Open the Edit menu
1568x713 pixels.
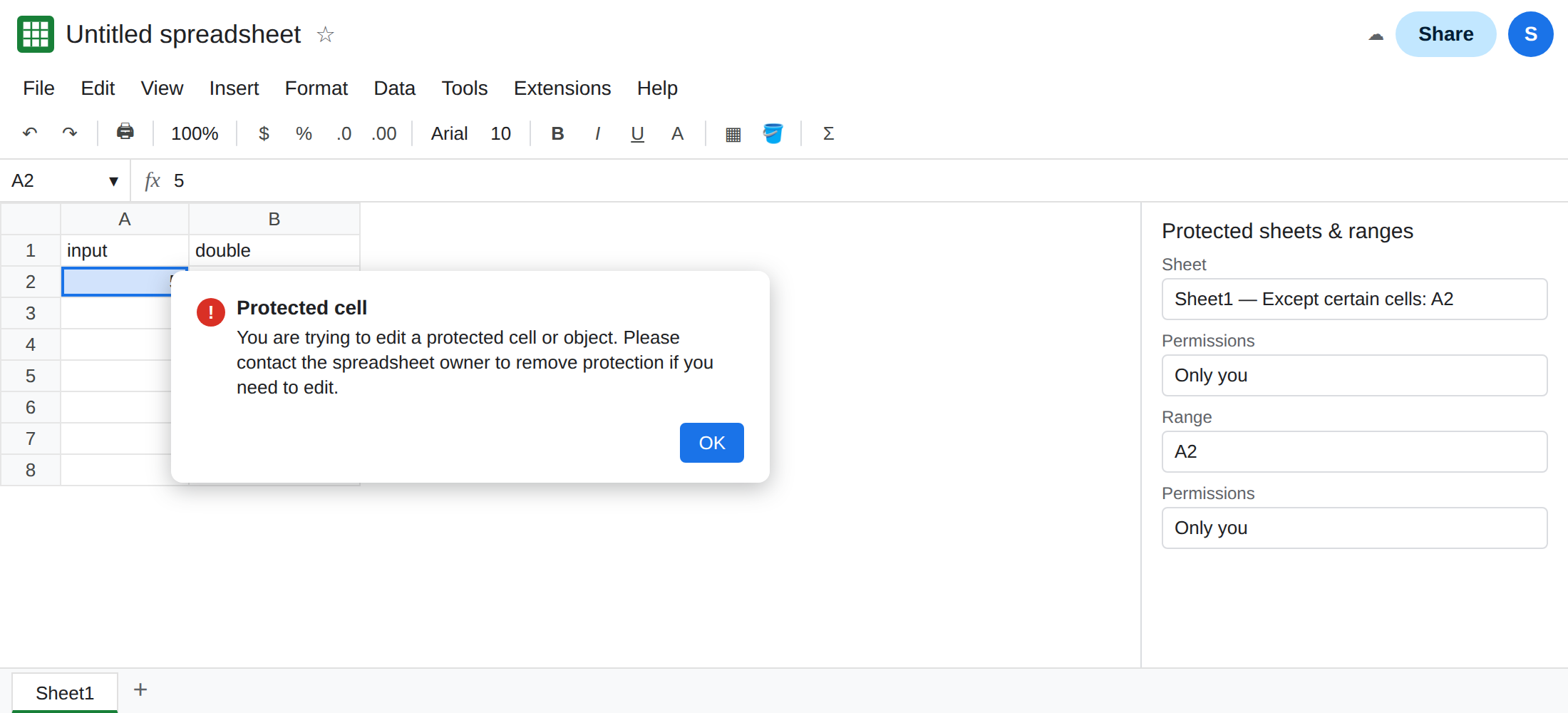pyautogui.click(x=98, y=88)
